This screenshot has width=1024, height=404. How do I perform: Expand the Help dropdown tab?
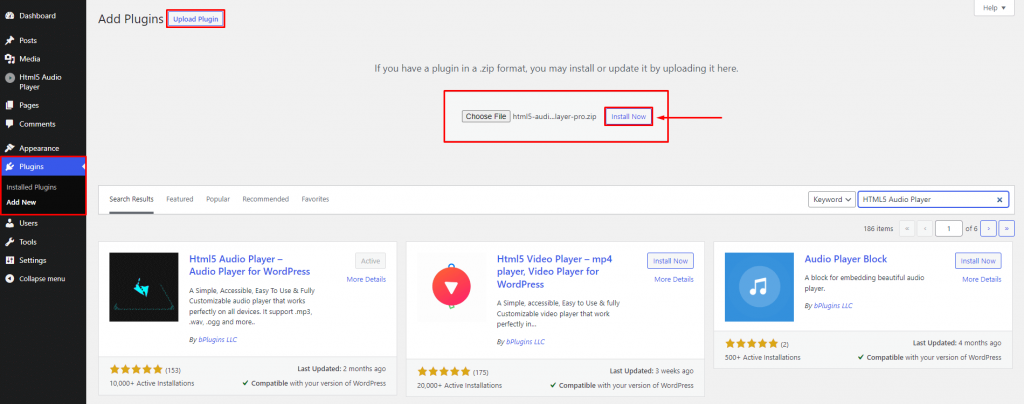(995, 8)
